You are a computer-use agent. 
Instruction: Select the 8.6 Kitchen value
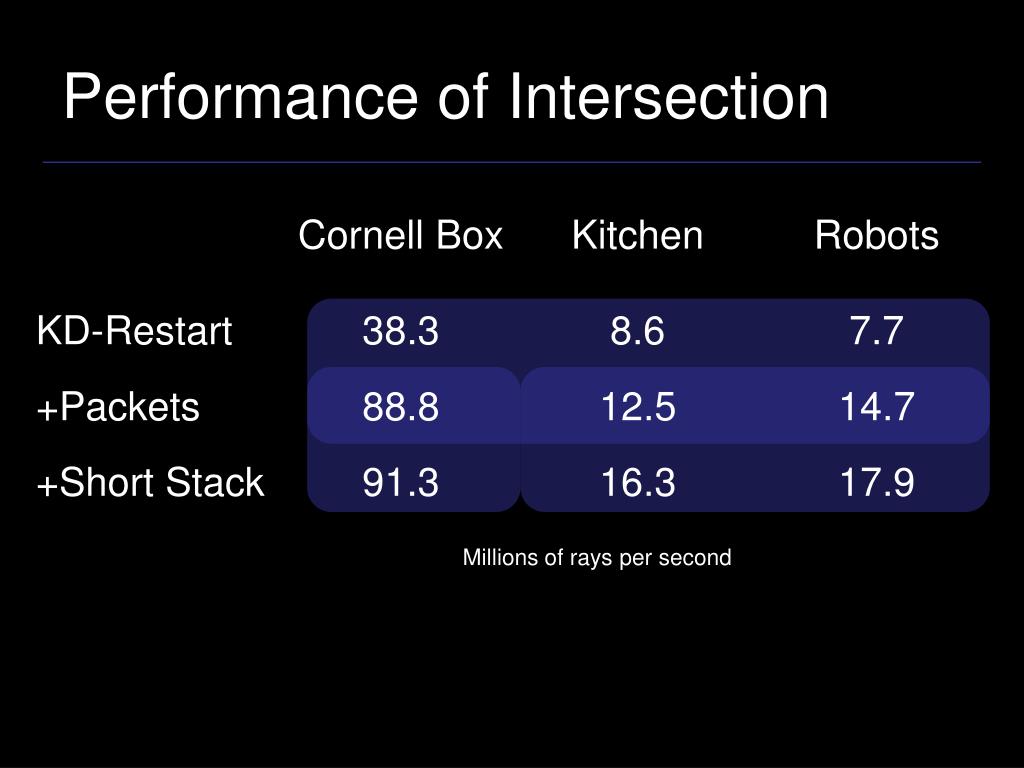(x=637, y=330)
